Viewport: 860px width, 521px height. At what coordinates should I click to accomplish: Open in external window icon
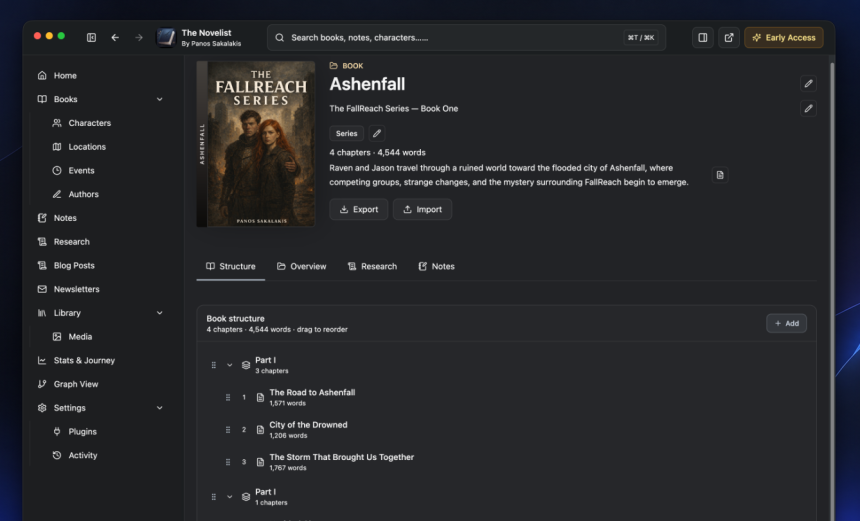[729, 37]
